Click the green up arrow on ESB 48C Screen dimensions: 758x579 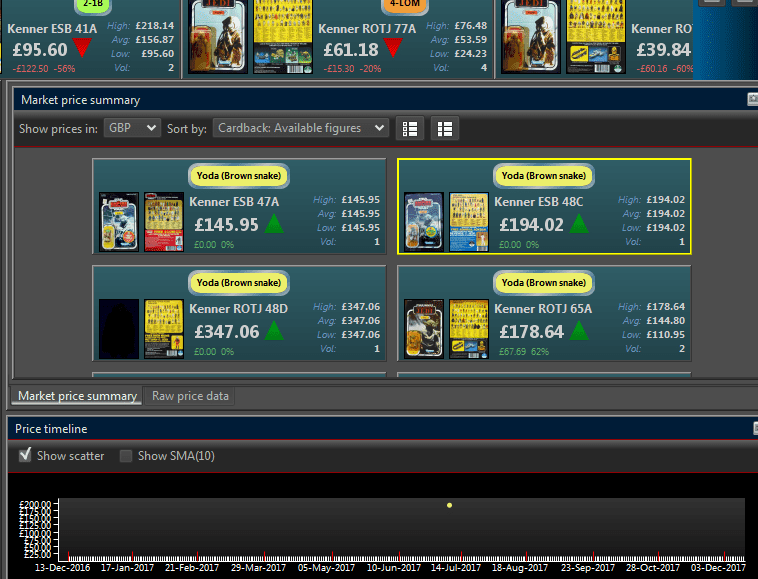pos(579,224)
